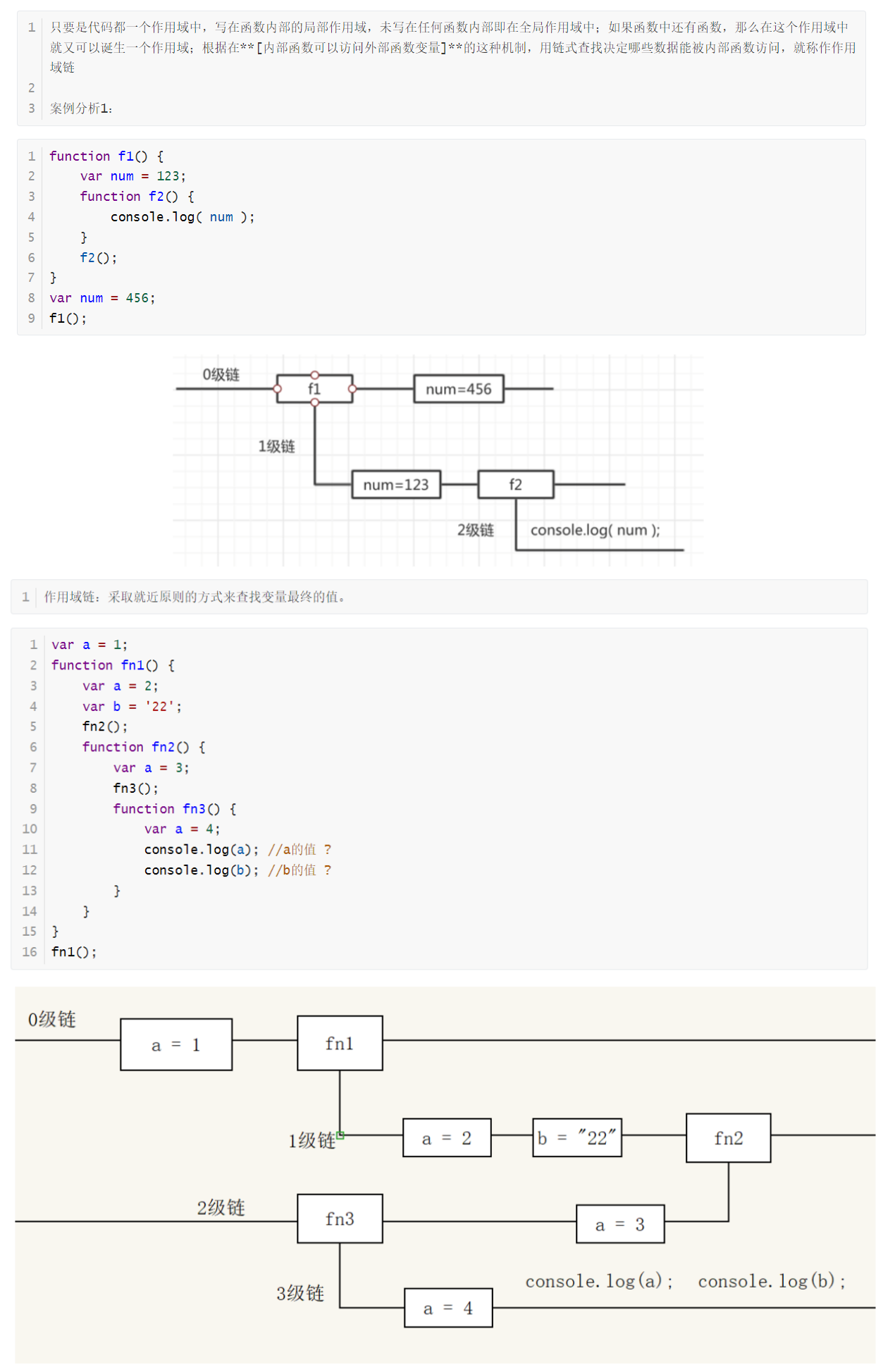Select the 'var a = 4;' code line
The height and width of the screenshot is (1372, 895).
coord(183,829)
